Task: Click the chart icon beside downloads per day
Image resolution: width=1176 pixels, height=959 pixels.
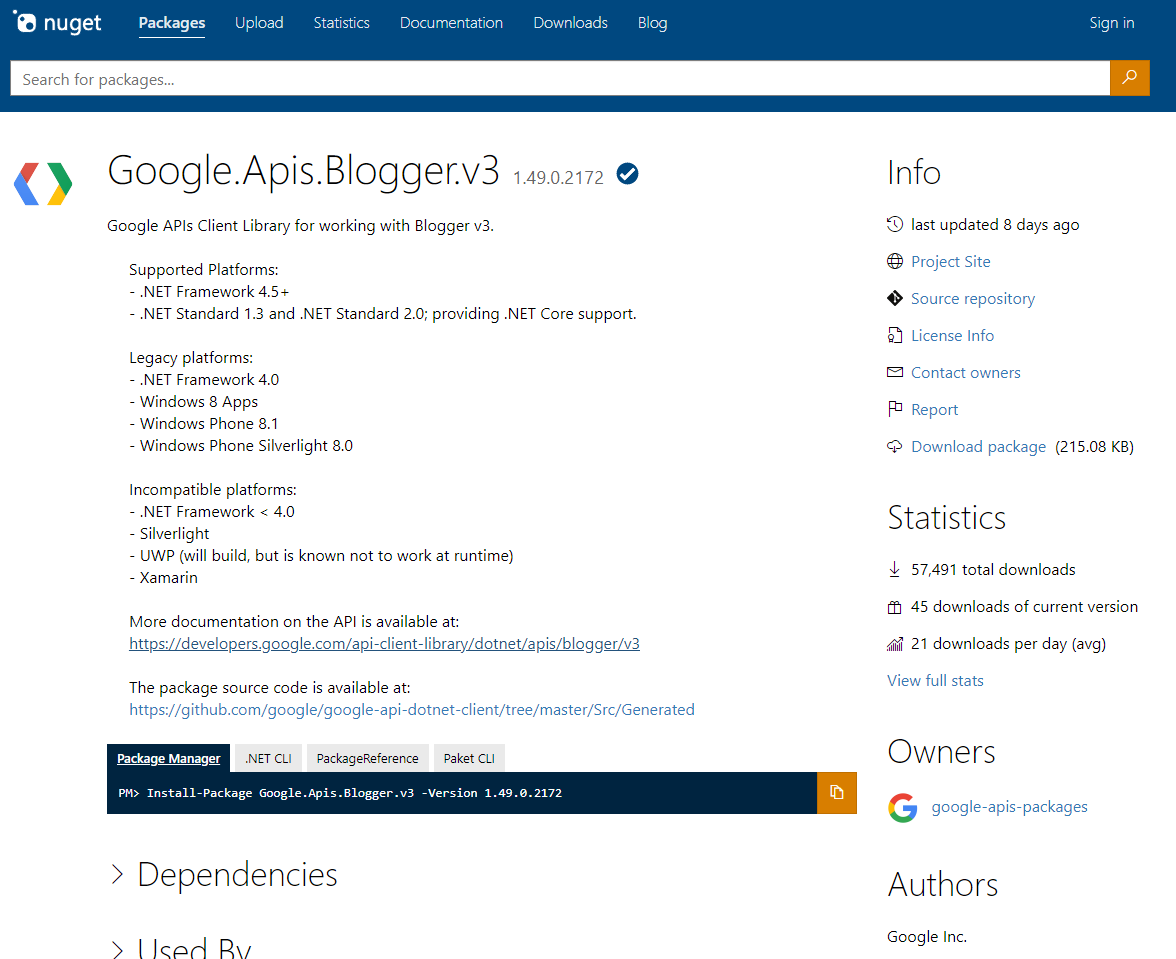Action: [x=895, y=643]
